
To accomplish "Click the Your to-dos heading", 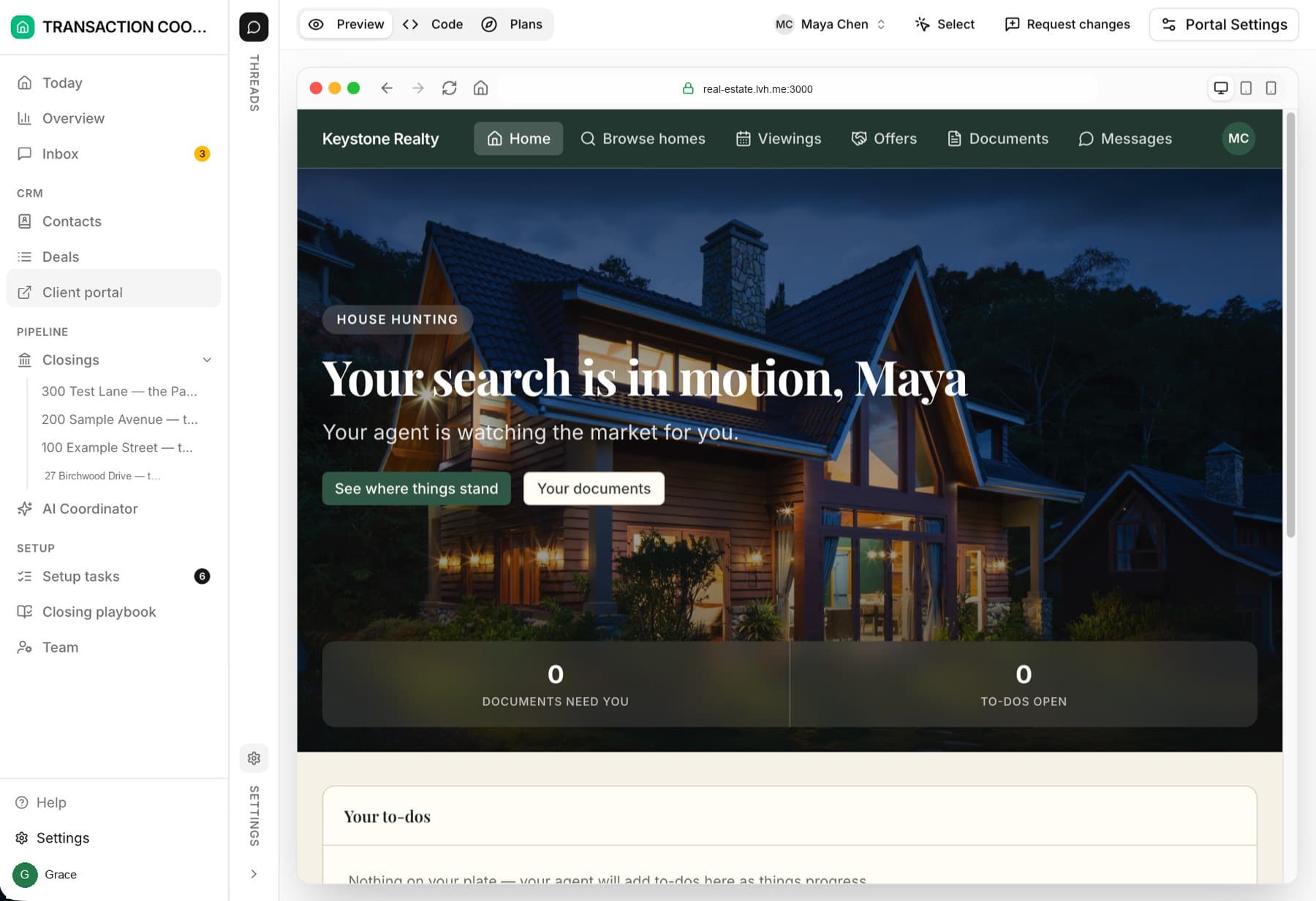I will click(x=387, y=816).
